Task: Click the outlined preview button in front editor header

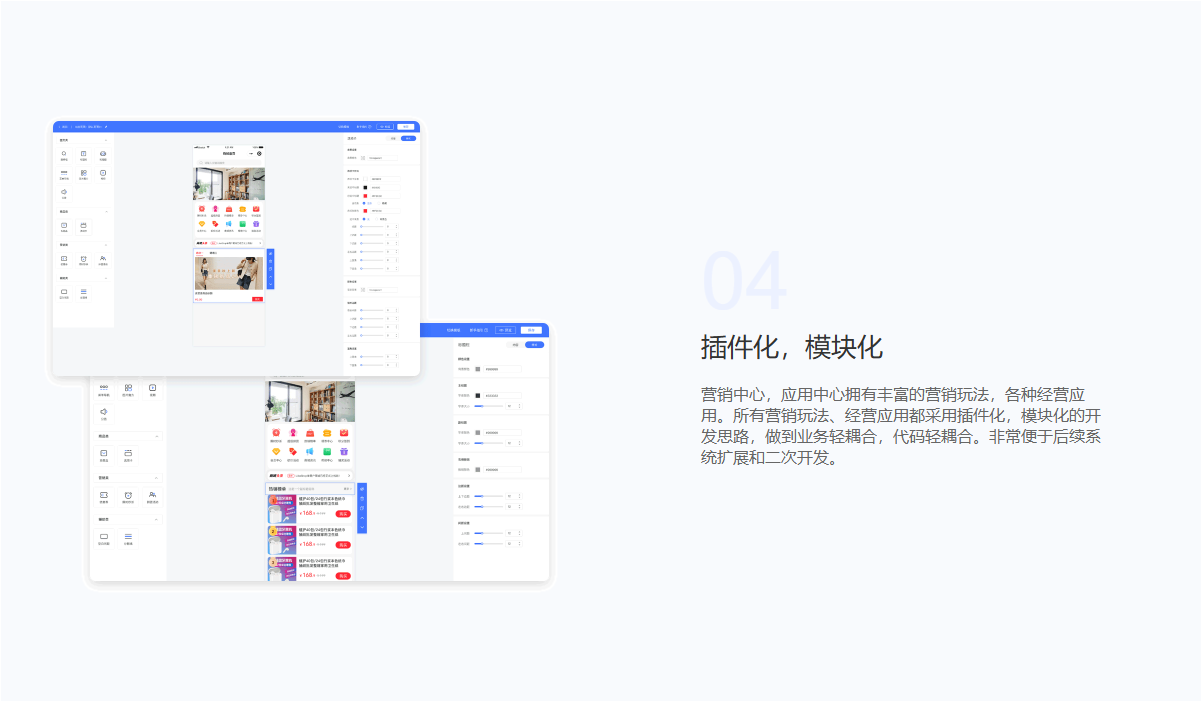Action: point(383,127)
